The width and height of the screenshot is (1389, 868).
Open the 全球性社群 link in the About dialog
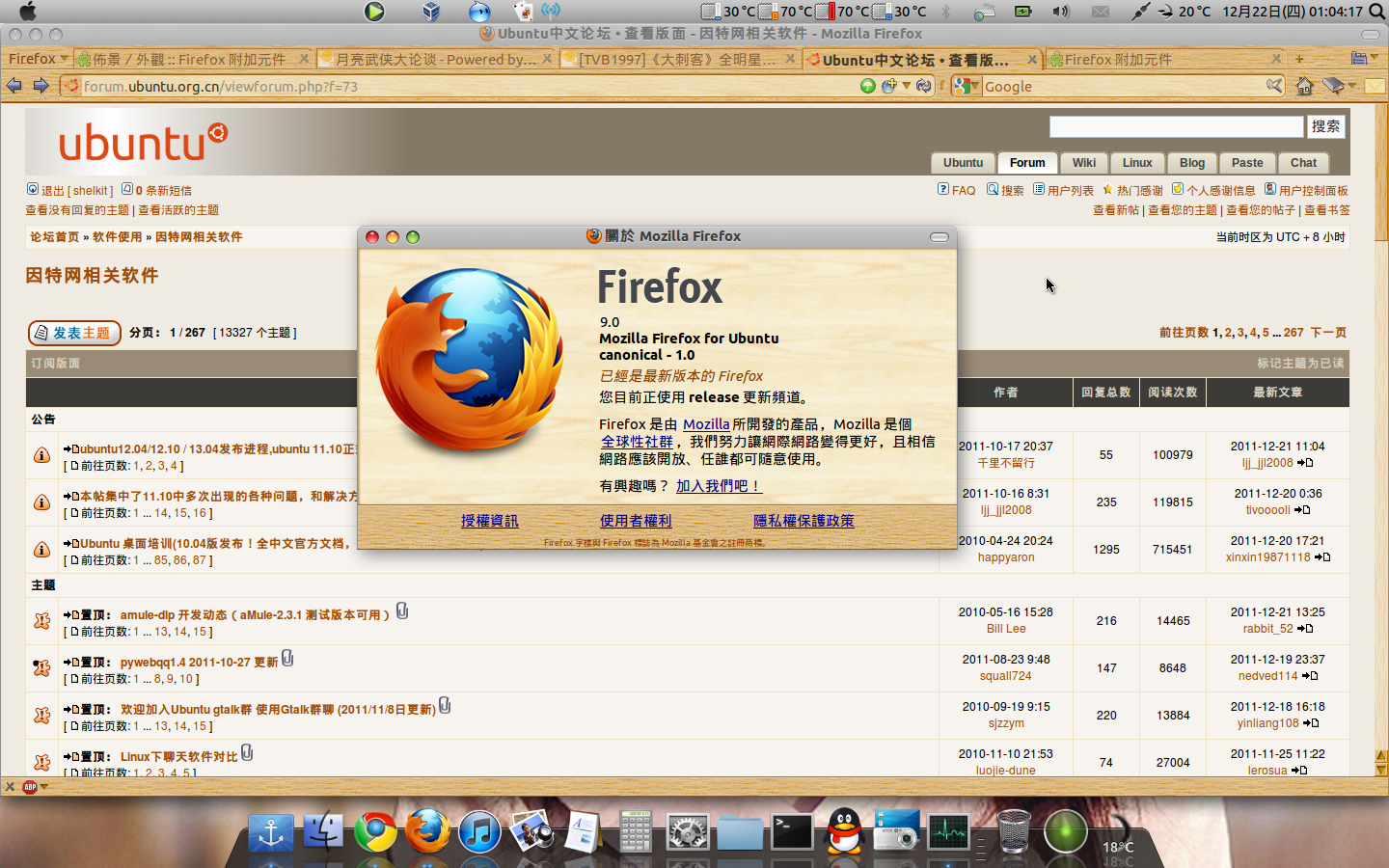(637, 442)
